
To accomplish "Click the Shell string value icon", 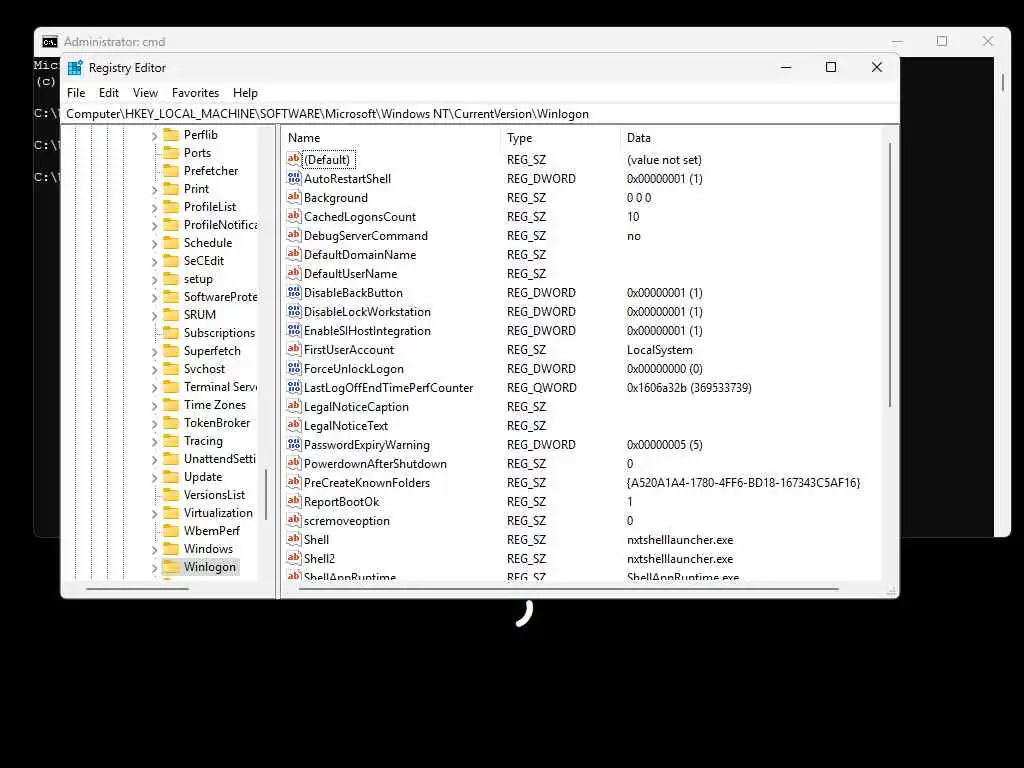I will [x=294, y=539].
